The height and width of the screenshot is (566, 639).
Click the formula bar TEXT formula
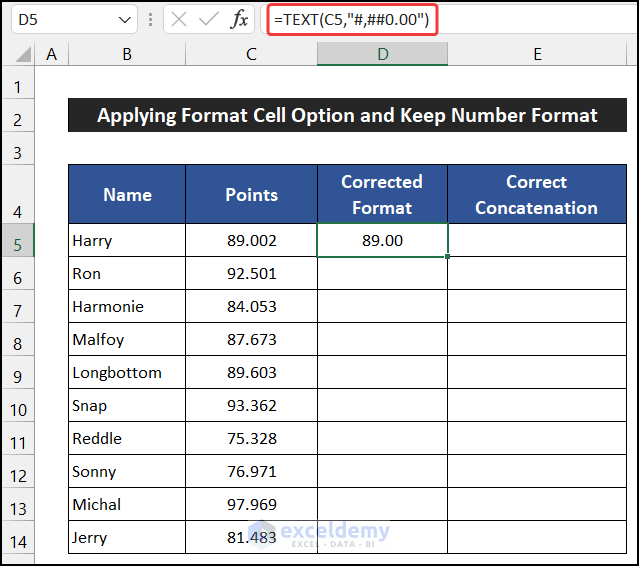pyautogui.click(x=349, y=19)
